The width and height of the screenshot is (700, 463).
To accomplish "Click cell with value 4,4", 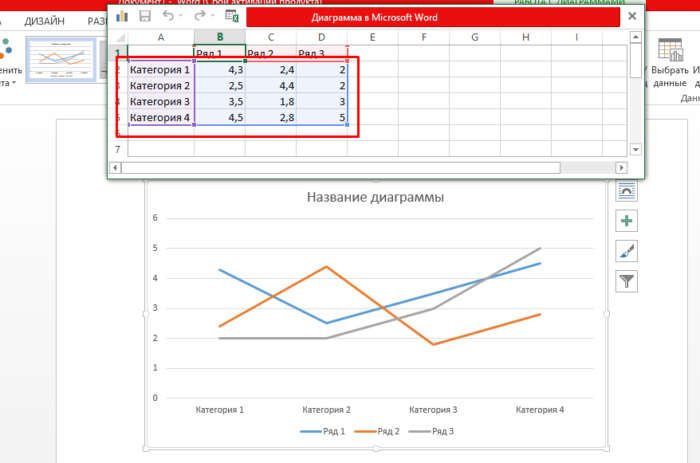I will click(x=271, y=86).
